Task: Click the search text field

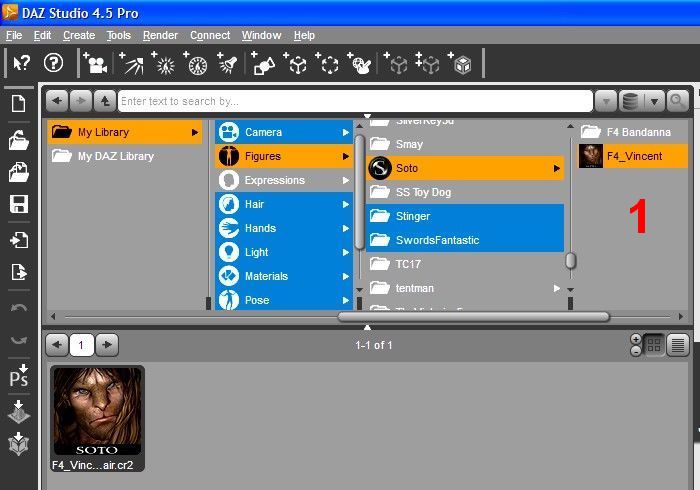Action: point(355,101)
